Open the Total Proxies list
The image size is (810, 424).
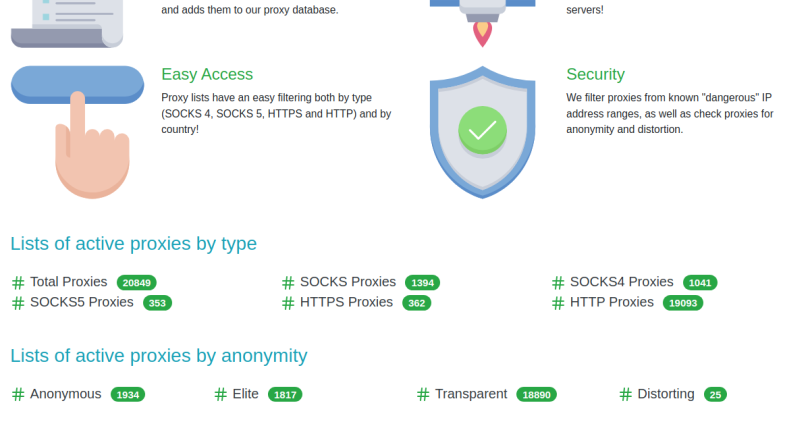click(x=68, y=282)
